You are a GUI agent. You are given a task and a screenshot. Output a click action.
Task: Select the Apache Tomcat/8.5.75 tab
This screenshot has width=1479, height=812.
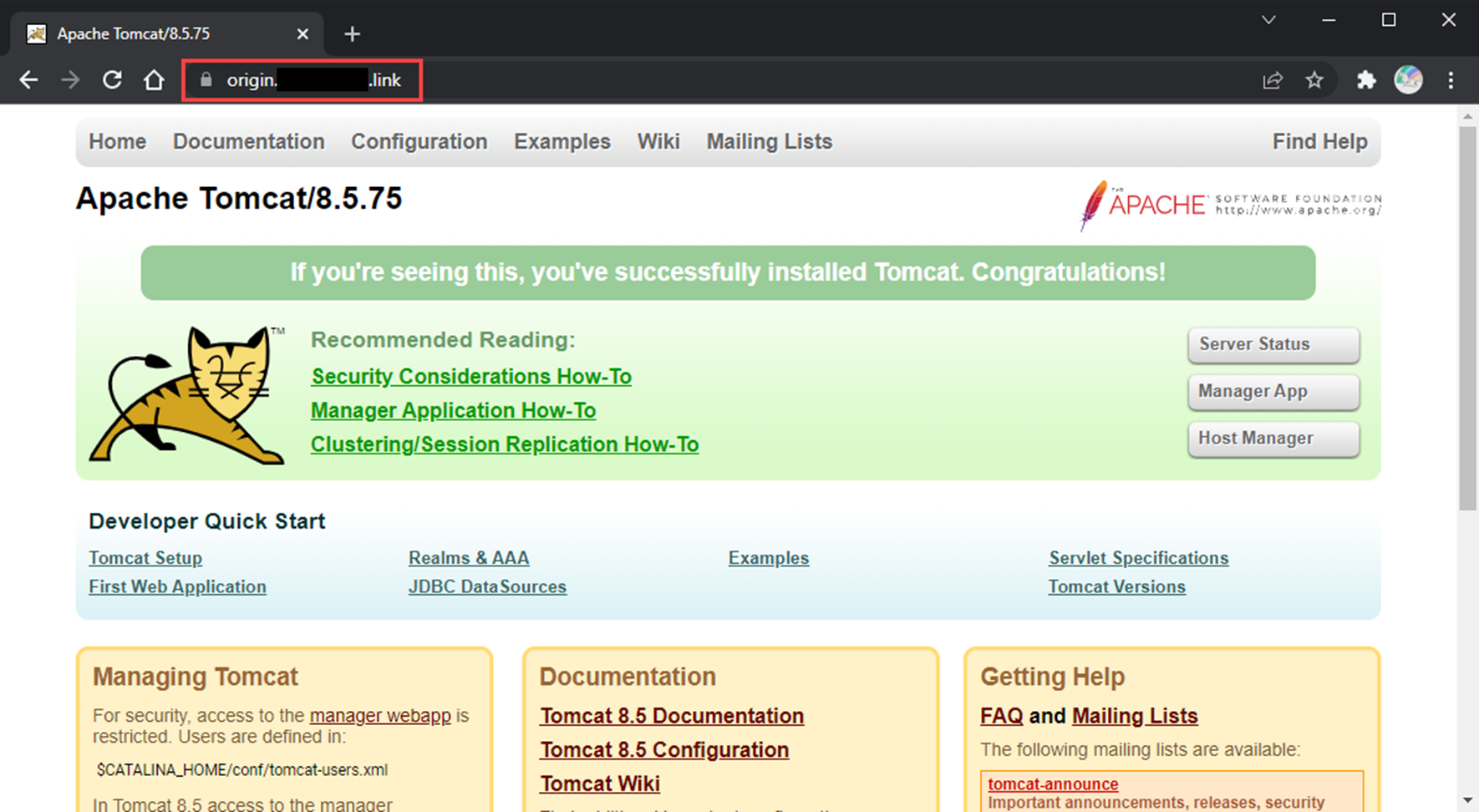[x=166, y=34]
